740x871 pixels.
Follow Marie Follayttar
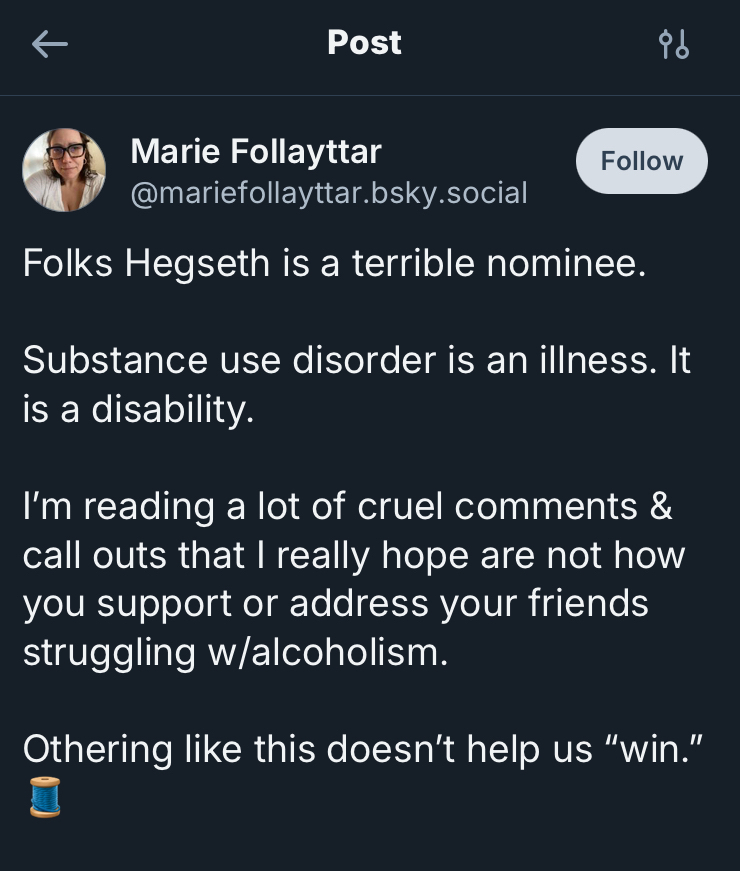point(641,161)
